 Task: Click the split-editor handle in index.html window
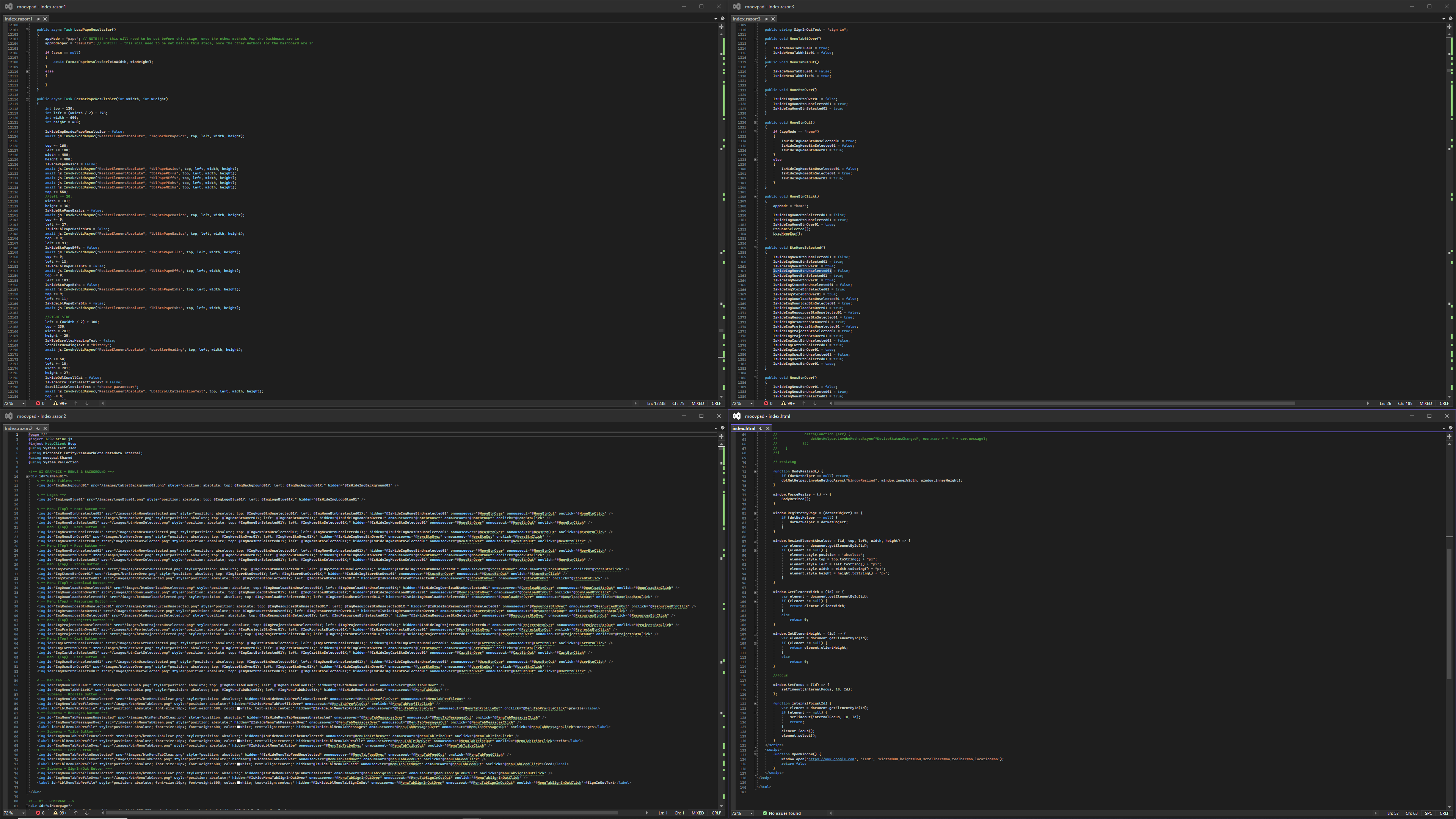pyautogui.click(x=1449, y=436)
